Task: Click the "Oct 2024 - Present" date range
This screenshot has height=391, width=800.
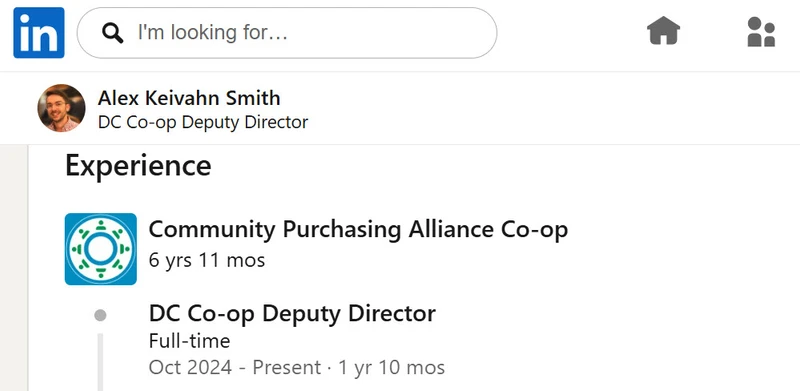Action: tap(235, 367)
